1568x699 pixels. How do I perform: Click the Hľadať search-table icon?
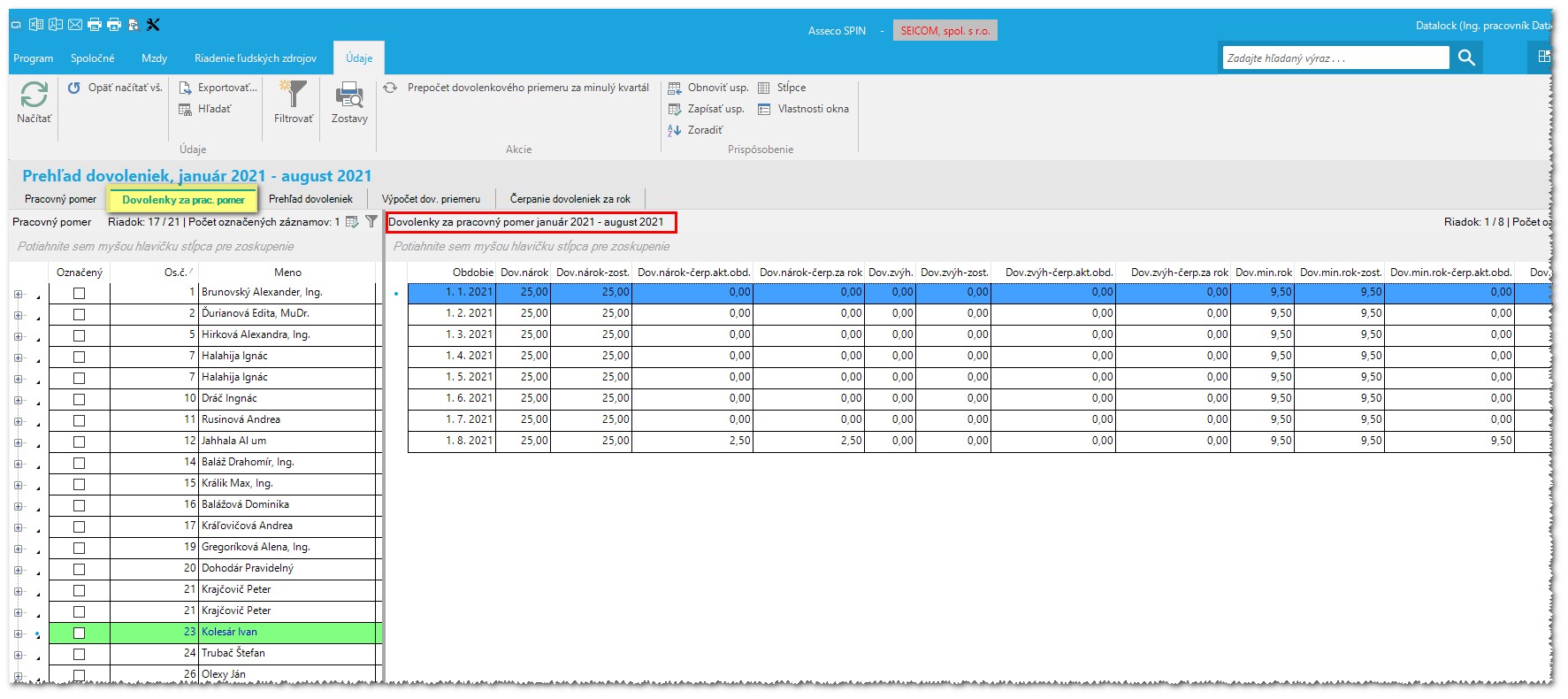(186, 109)
